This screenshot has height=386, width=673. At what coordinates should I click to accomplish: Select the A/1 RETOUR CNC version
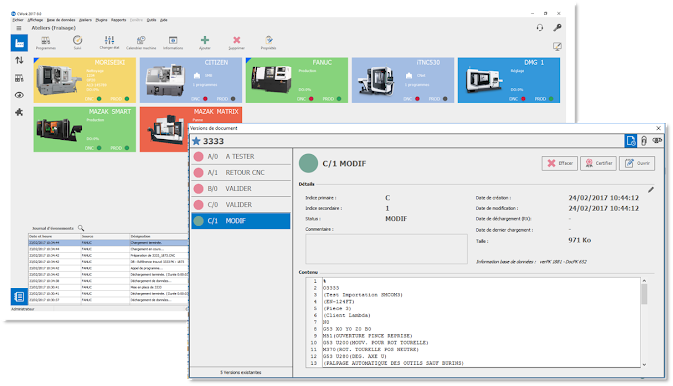(241, 173)
